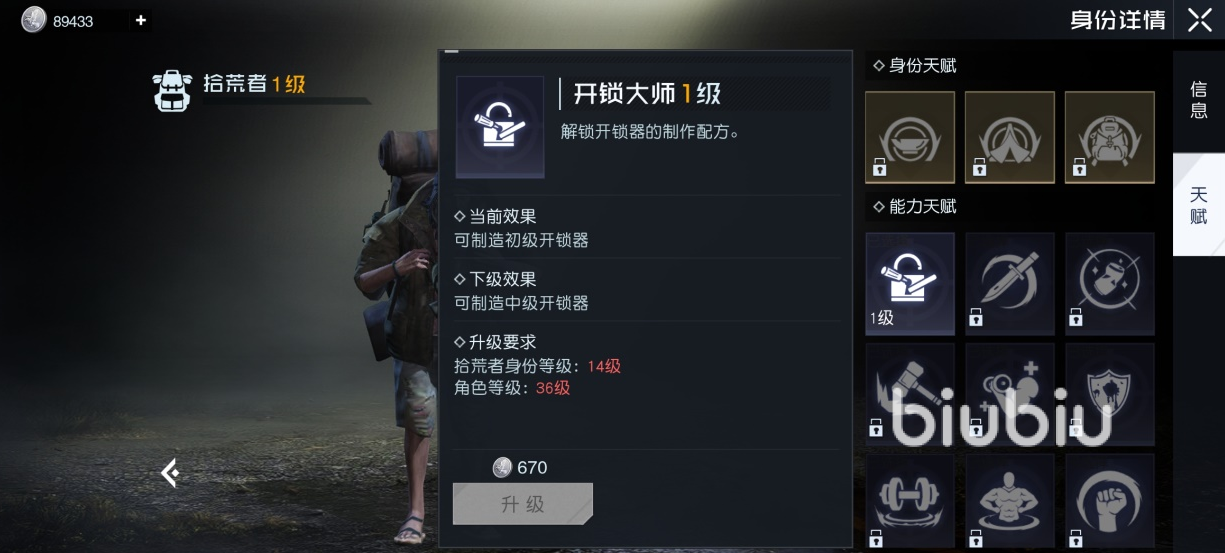1225x553 pixels.
Task: Open the first locked identity talent
Action: point(910,138)
